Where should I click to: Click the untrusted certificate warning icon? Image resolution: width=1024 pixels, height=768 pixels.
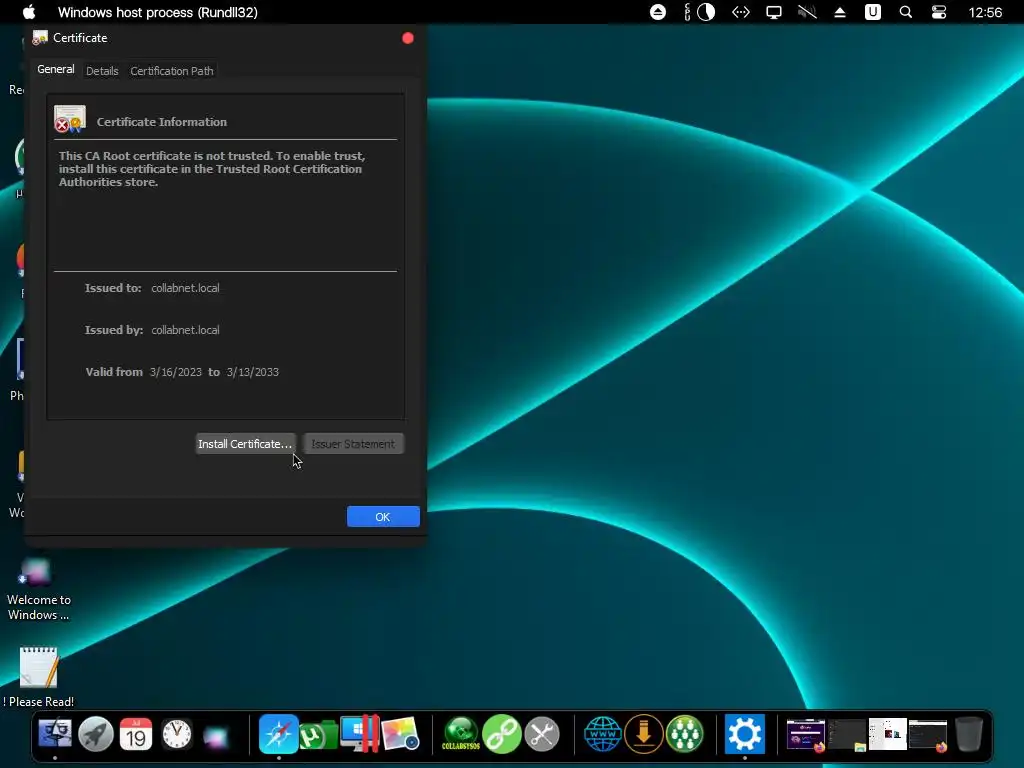(70, 119)
